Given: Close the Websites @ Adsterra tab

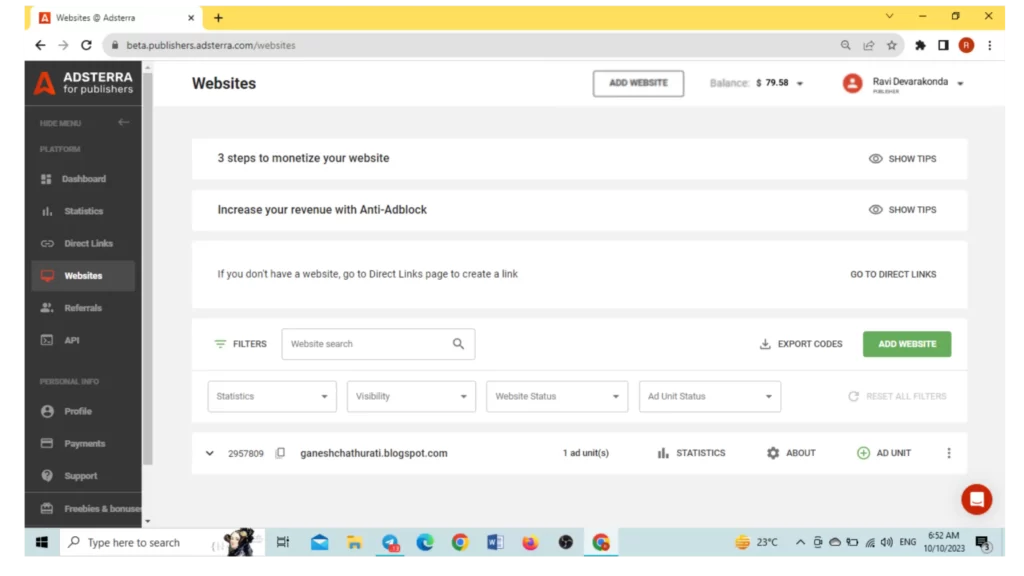Looking at the screenshot, I should (191, 18).
